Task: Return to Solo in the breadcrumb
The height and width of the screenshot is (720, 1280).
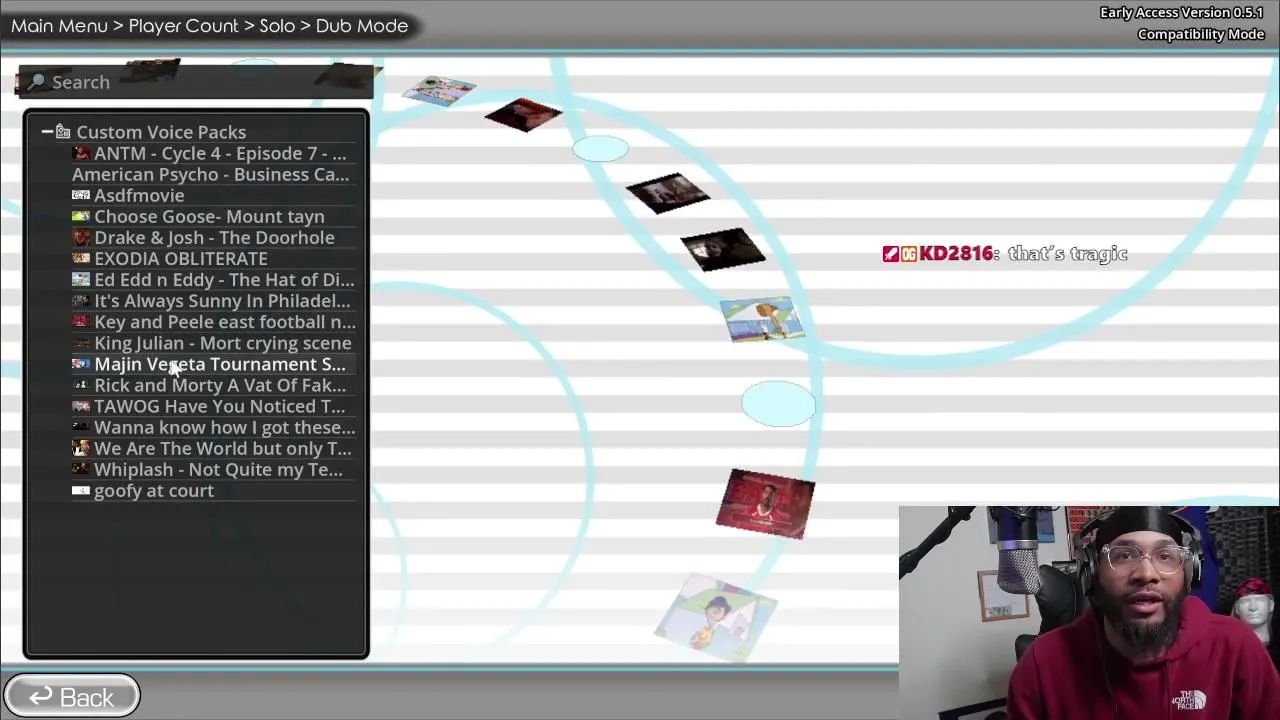Action: click(277, 26)
